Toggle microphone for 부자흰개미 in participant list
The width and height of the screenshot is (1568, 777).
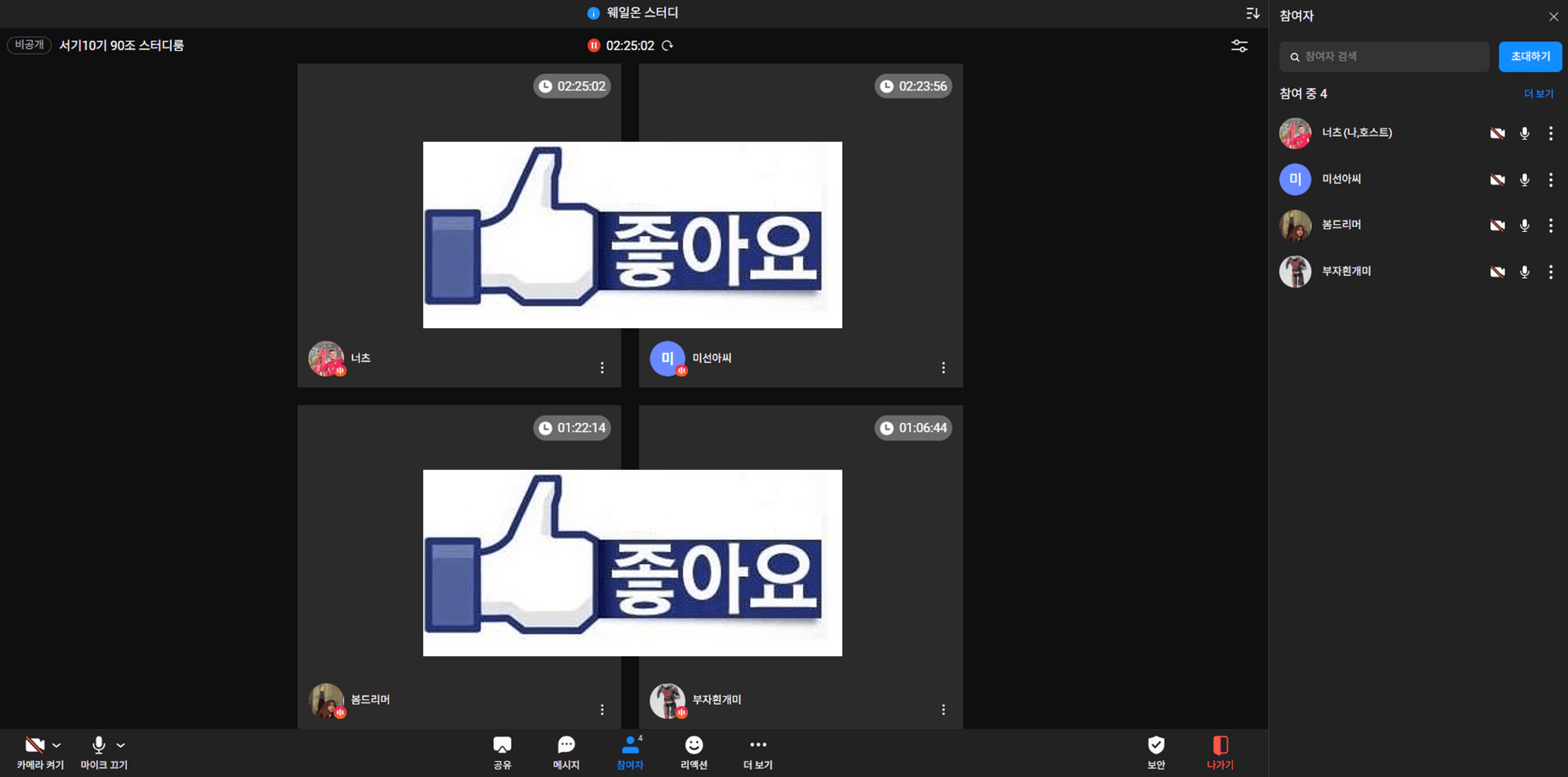tap(1524, 272)
